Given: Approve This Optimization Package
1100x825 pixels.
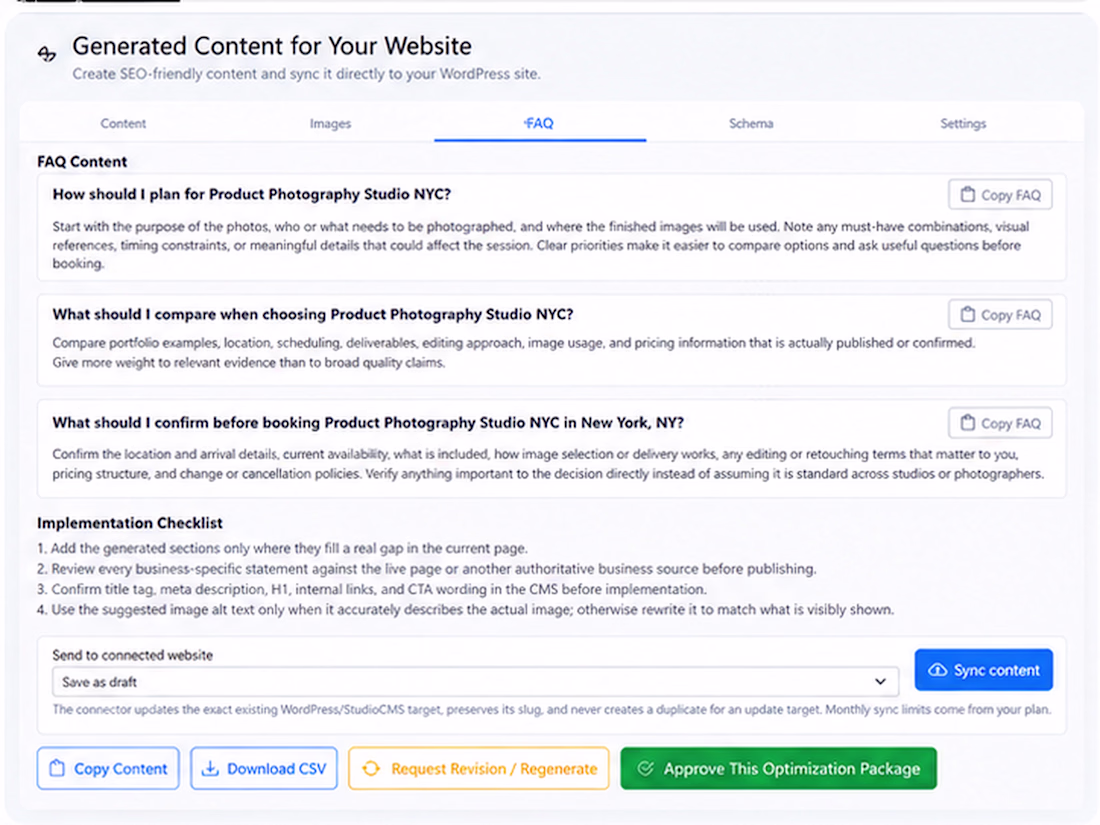Looking at the screenshot, I should click(779, 769).
